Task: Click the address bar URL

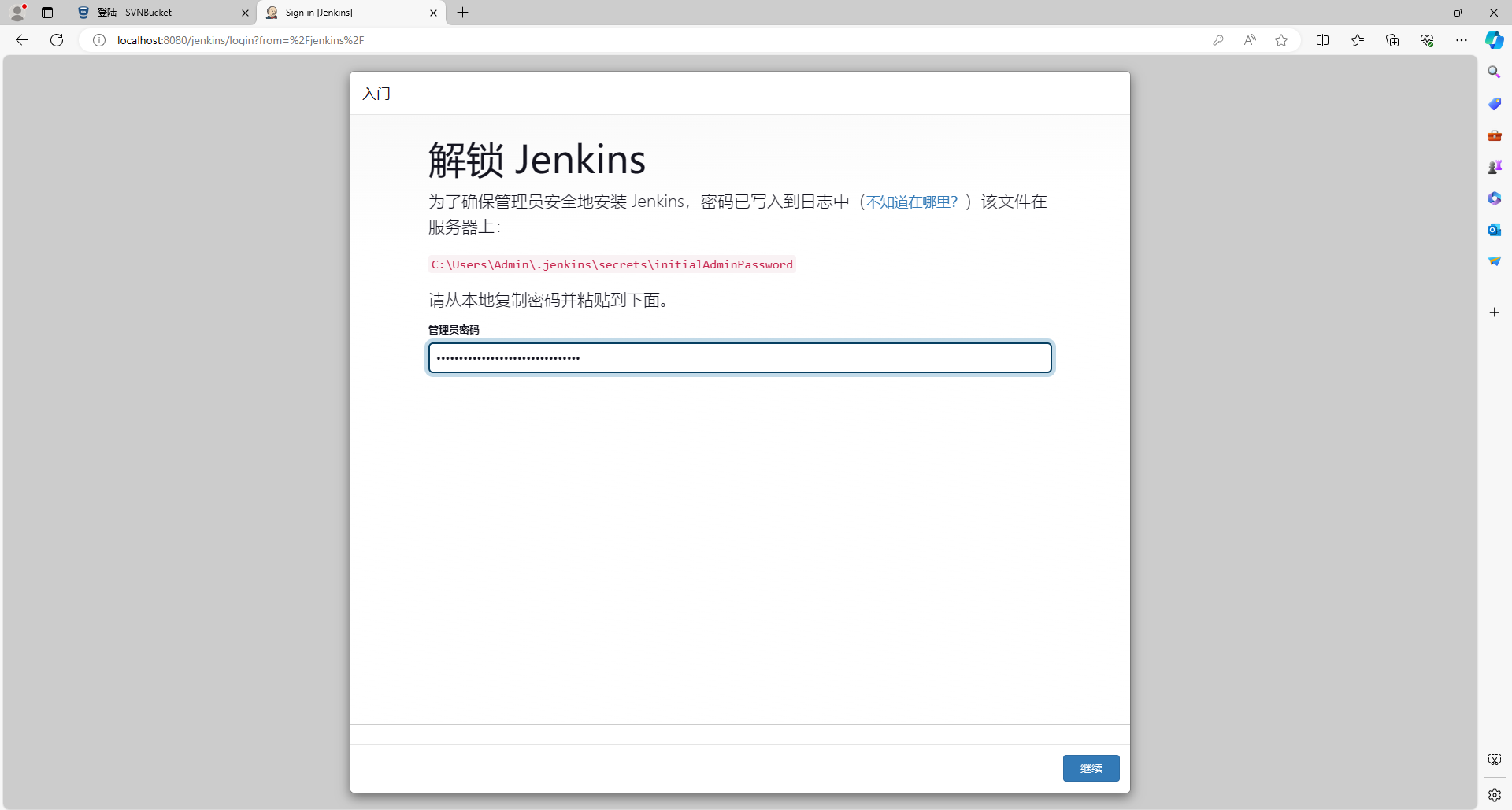Action: coord(240,40)
